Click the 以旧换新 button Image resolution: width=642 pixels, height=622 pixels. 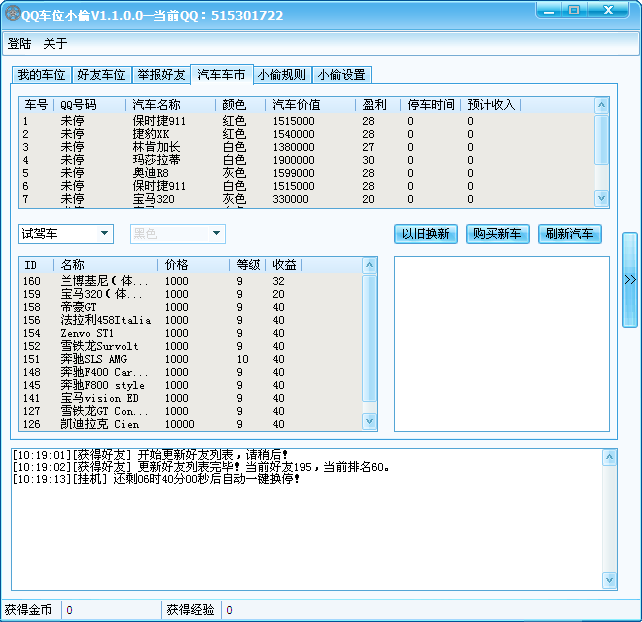[x=426, y=234]
